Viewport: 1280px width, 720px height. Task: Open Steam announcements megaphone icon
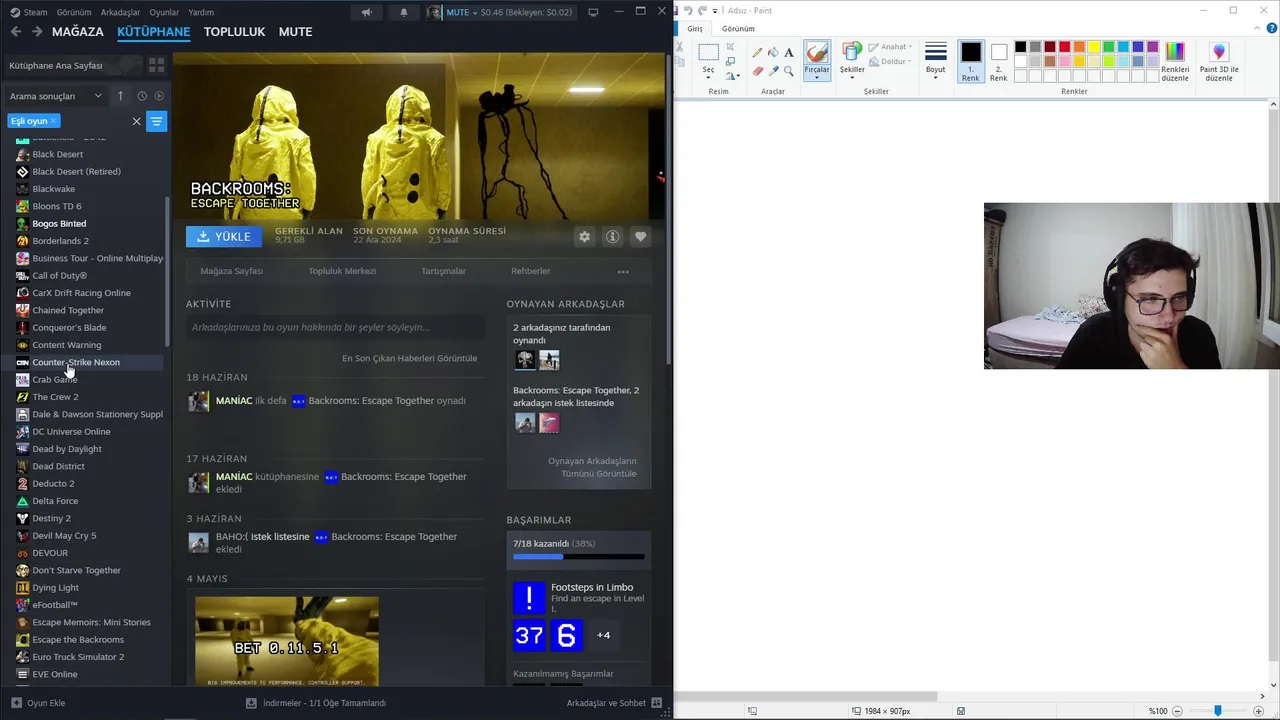[x=366, y=12]
